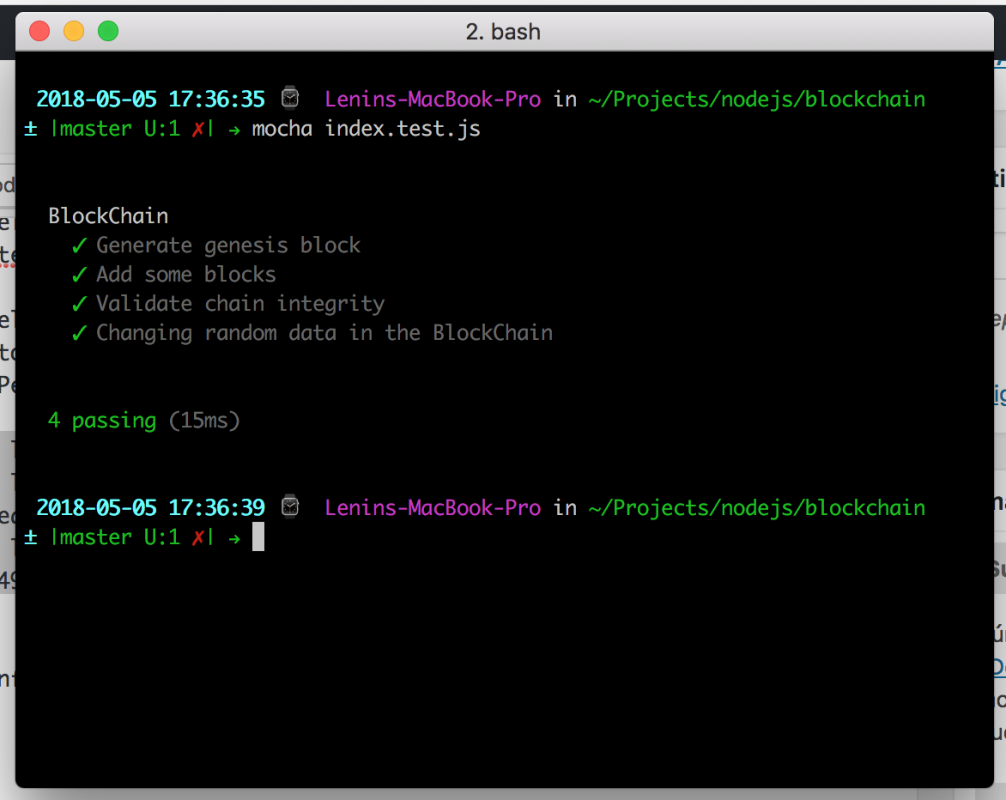Click the 'Changing random data in the BlockChain' test name

(x=324, y=333)
